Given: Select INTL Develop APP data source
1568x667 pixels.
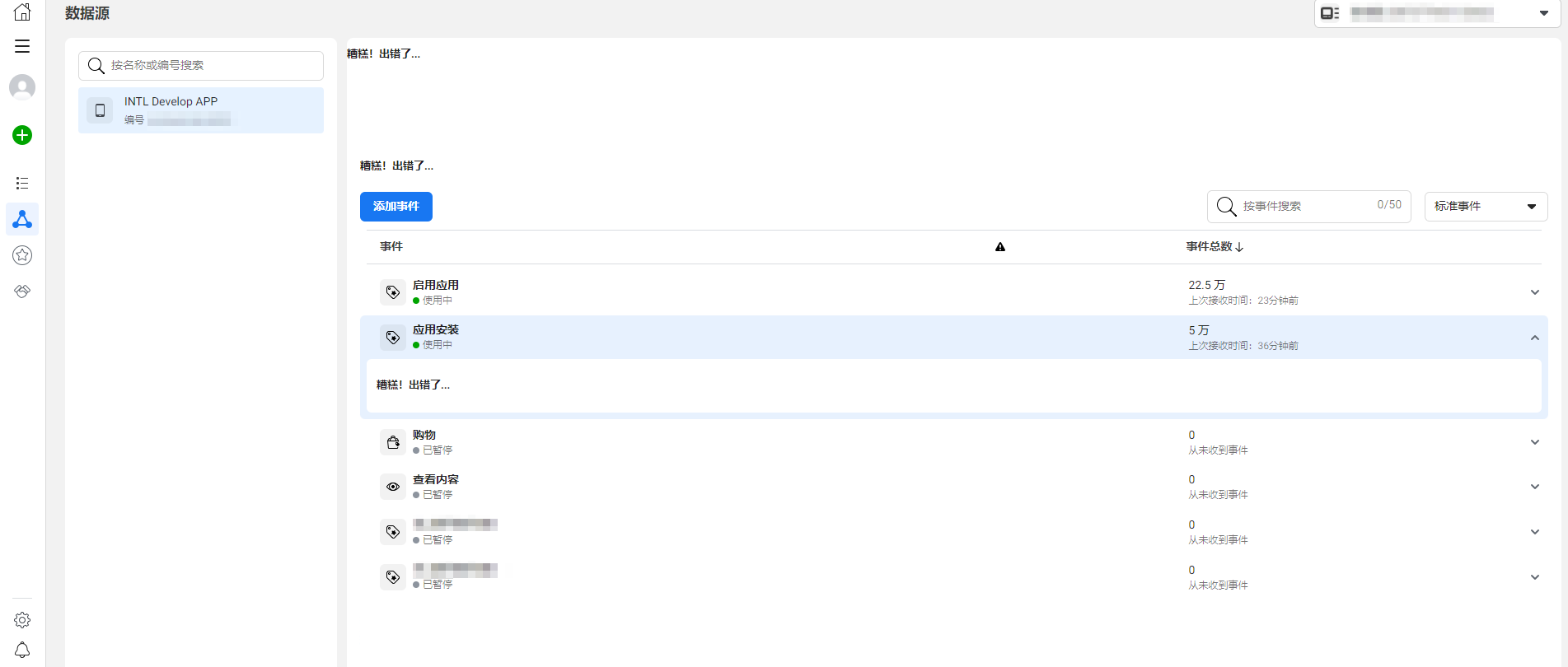Looking at the screenshot, I should (x=201, y=110).
